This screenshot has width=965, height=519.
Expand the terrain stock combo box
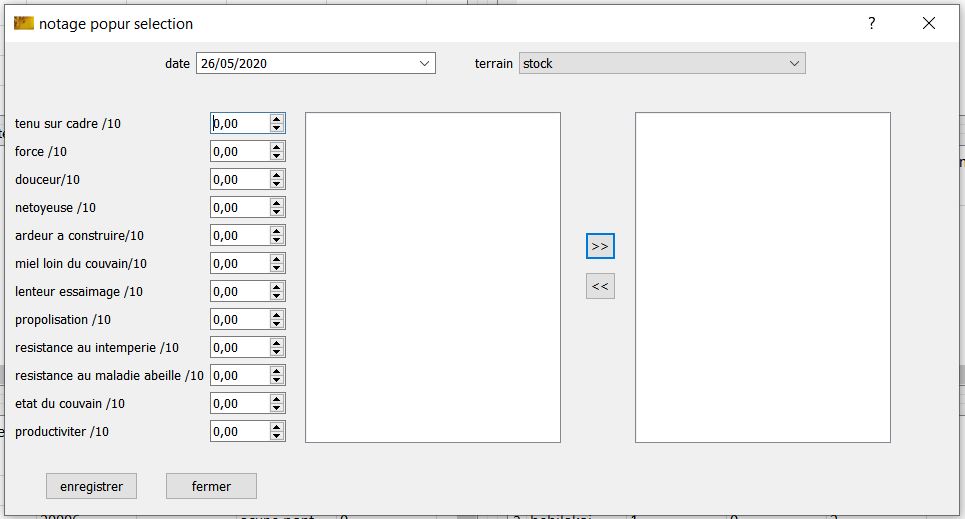(x=794, y=63)
